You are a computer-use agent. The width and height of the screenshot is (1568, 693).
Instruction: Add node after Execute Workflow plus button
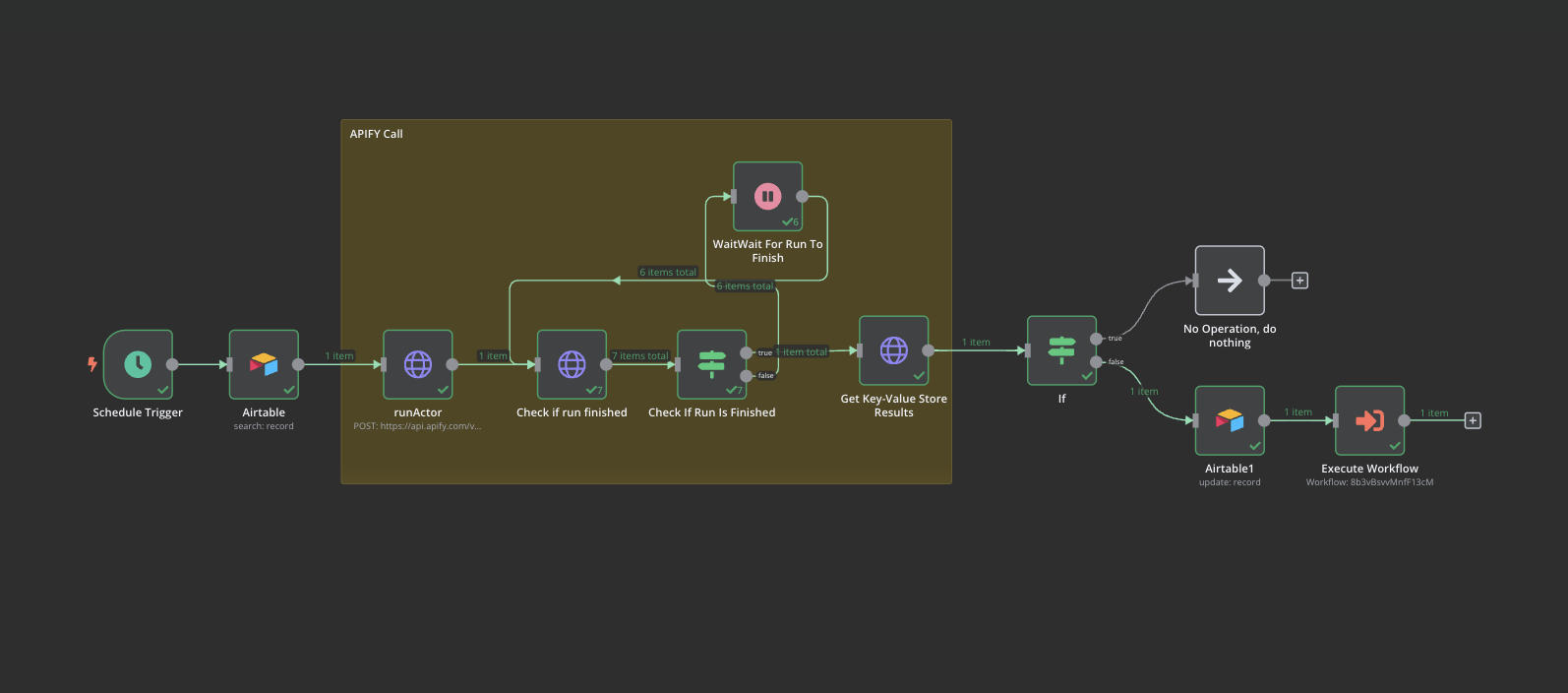pos(1473,420)
